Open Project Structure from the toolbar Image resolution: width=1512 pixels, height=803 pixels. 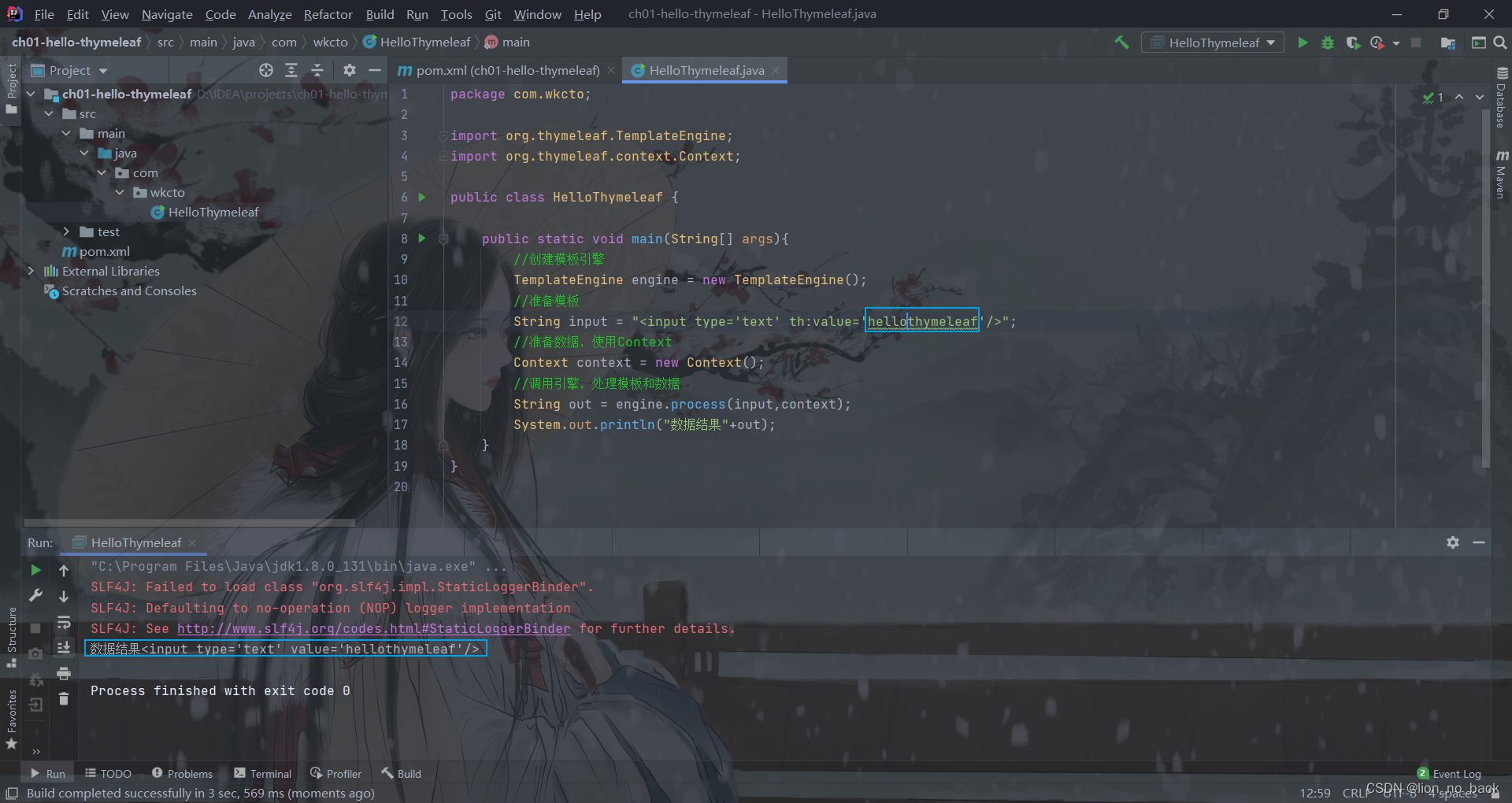click(1447, 43)
